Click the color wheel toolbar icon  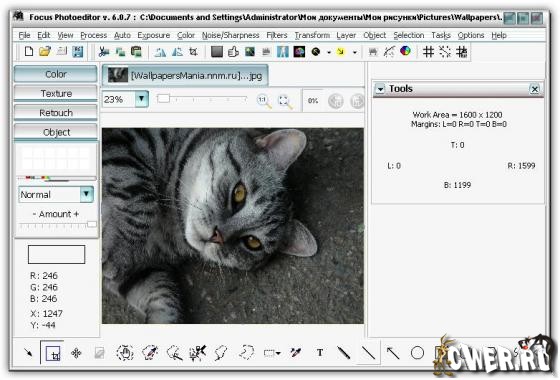(x=405, y=51)
